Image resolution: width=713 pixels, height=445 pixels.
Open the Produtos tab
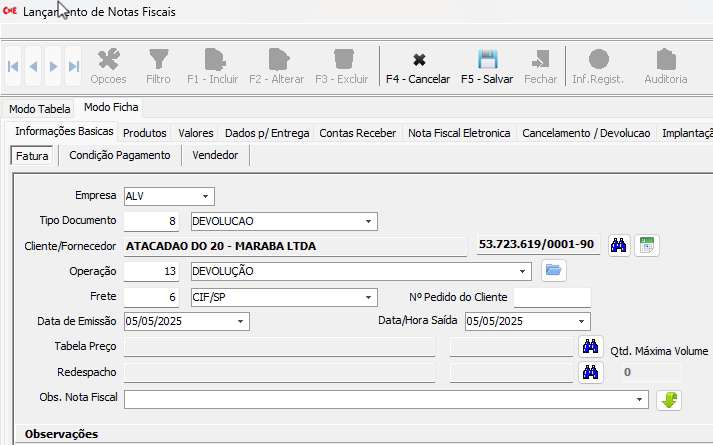click(144, 133)
